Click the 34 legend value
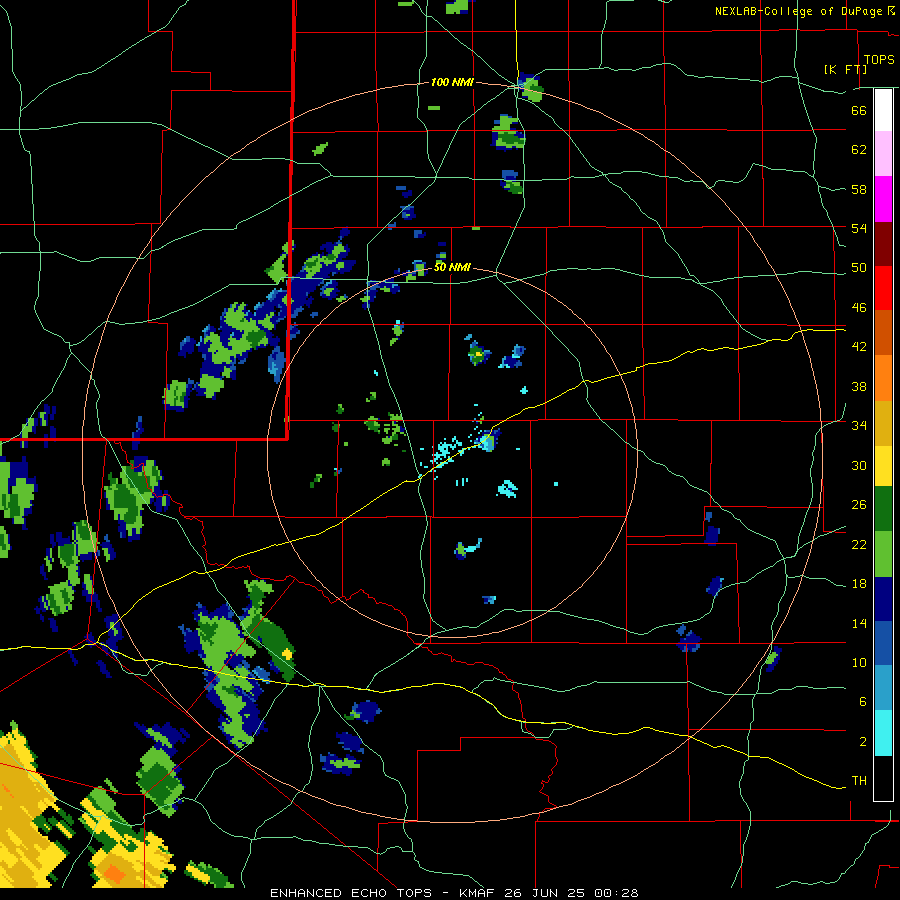The height and width of the screenshot is (900, 900). tap(859, 426)
